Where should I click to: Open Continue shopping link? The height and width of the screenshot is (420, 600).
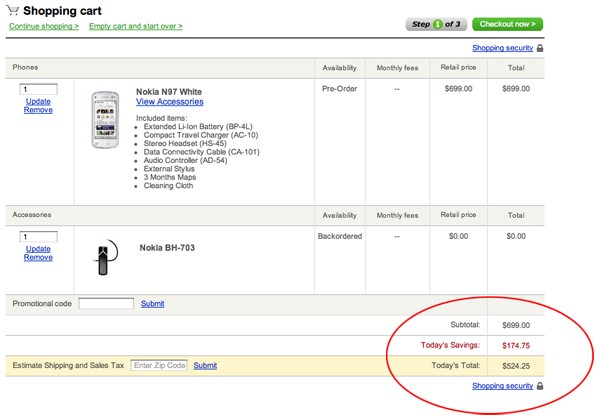tap(43, 25)
